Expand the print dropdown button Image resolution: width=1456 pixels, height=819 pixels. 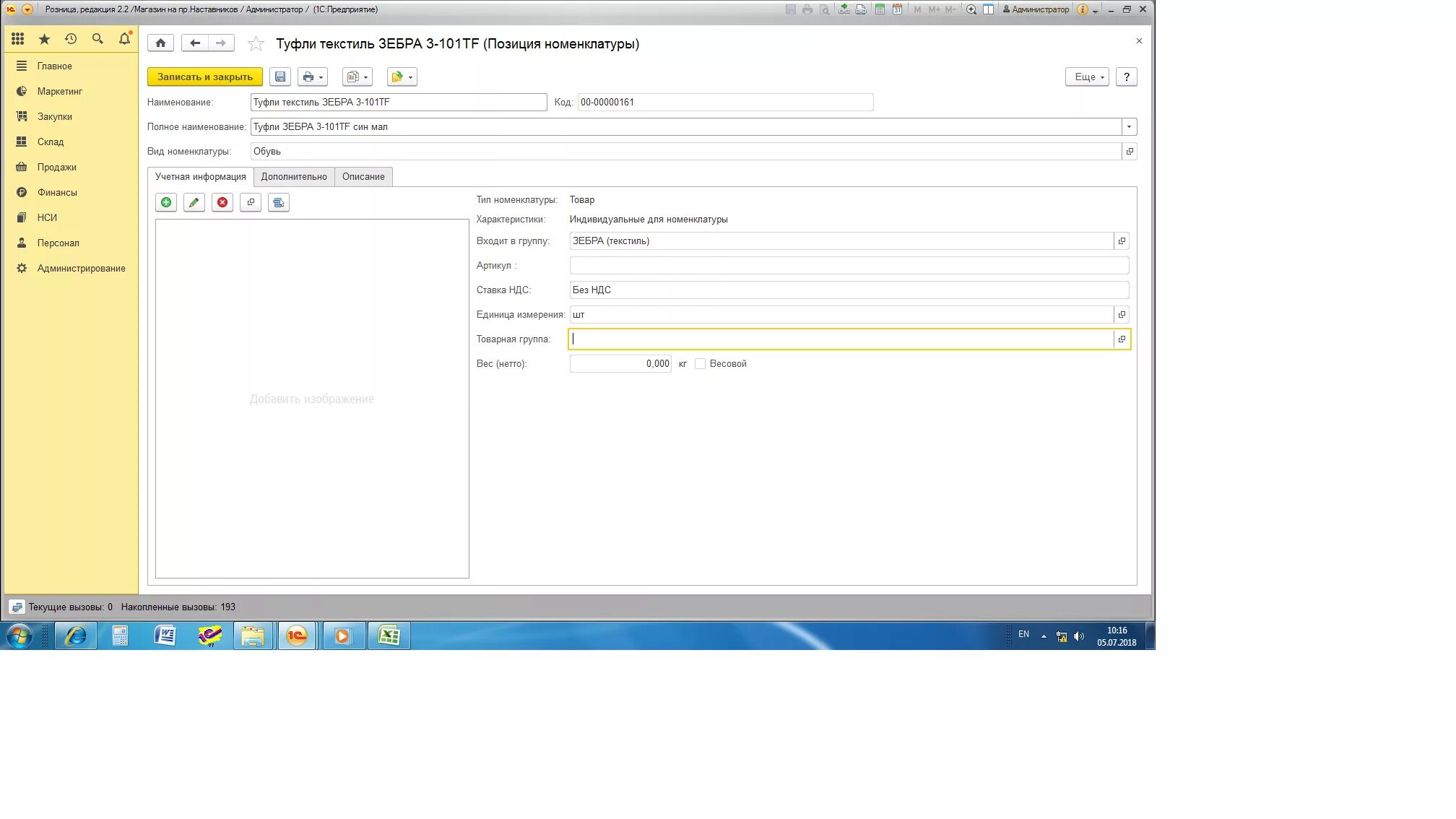coord(313,77)
